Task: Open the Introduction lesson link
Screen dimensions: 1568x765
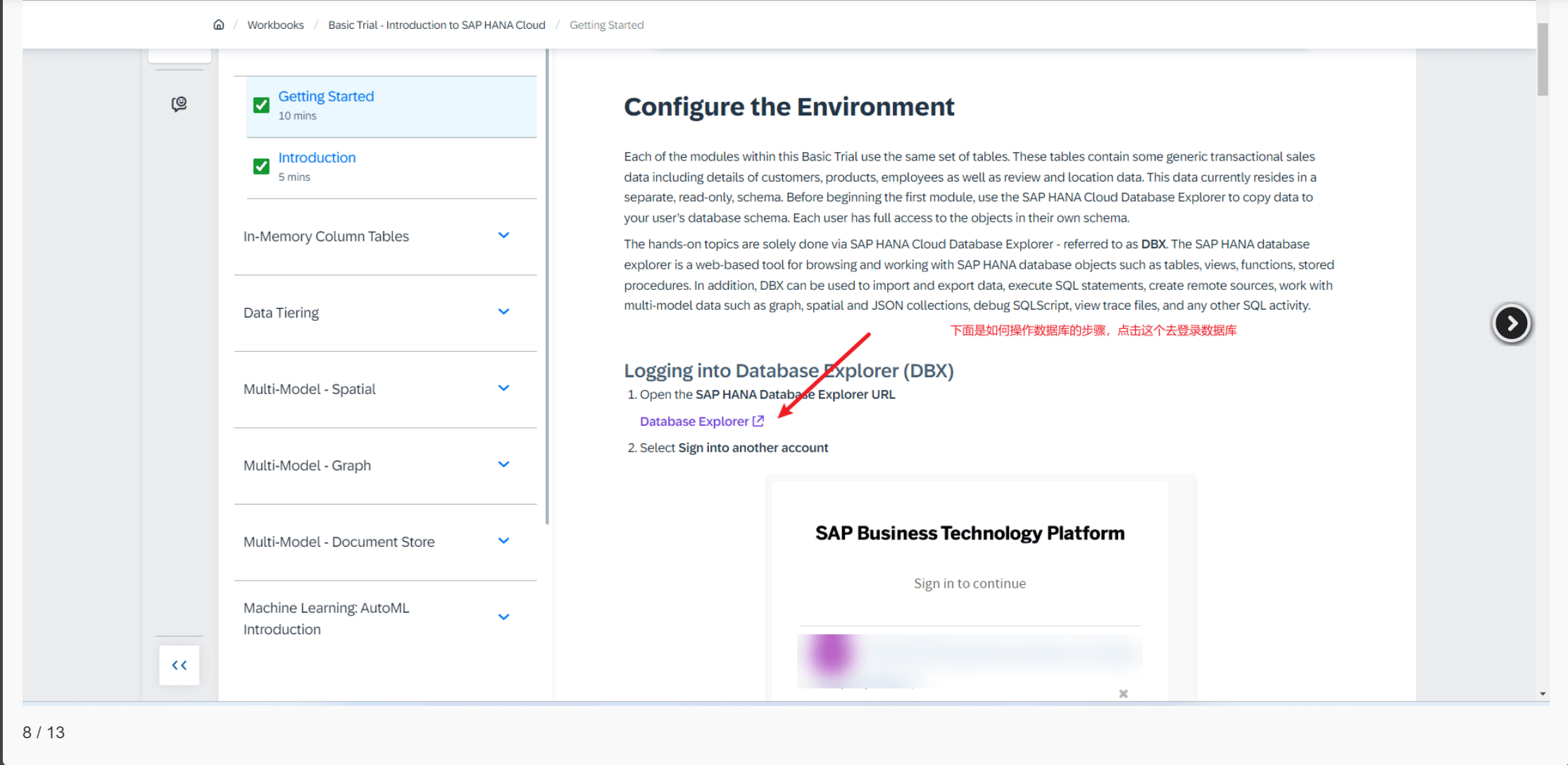Action: (317, 158)
